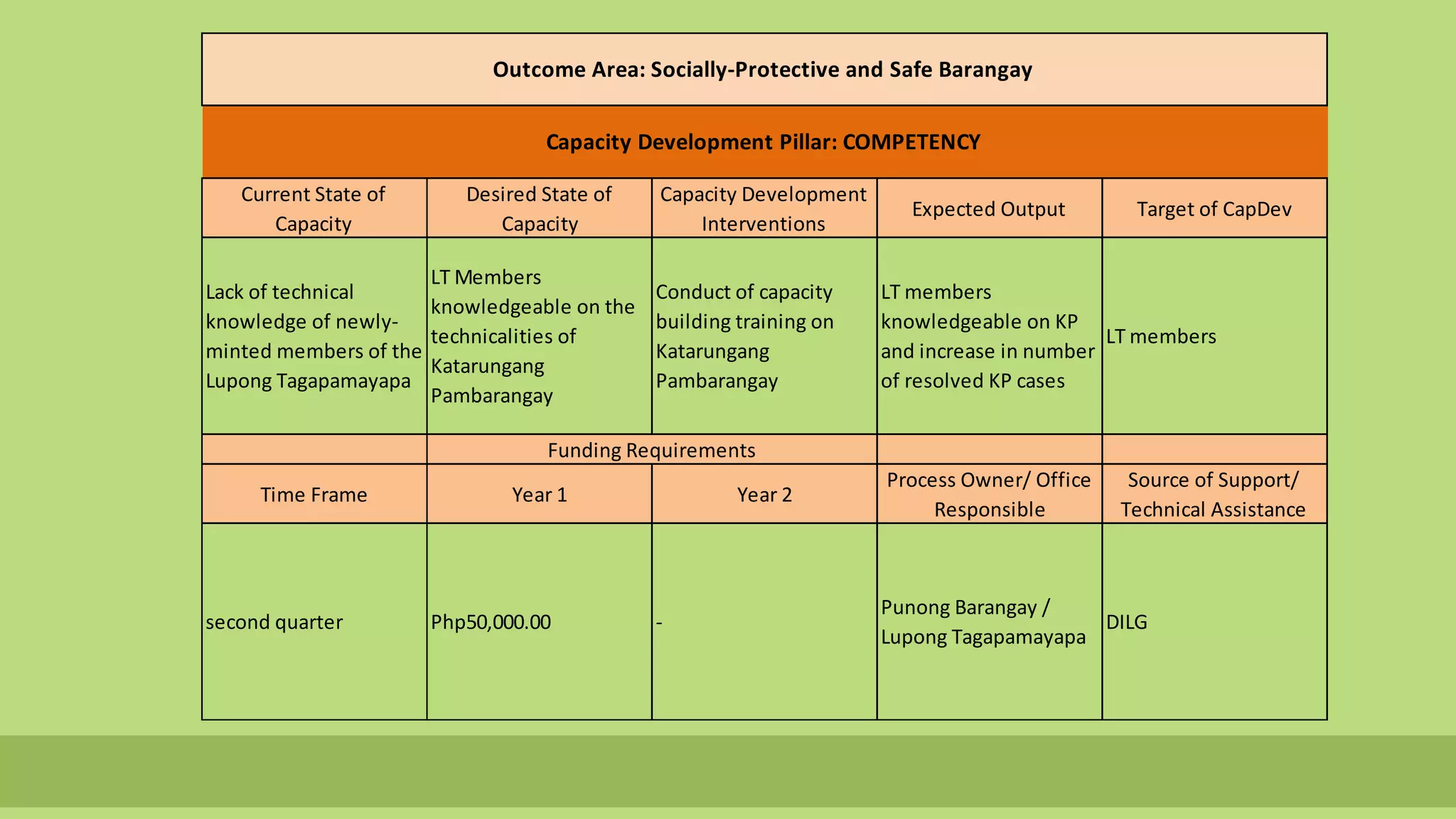This screenshot has height=819, width=1456.
Task: Select the Year 2 header cell
Action: (764, 495)
